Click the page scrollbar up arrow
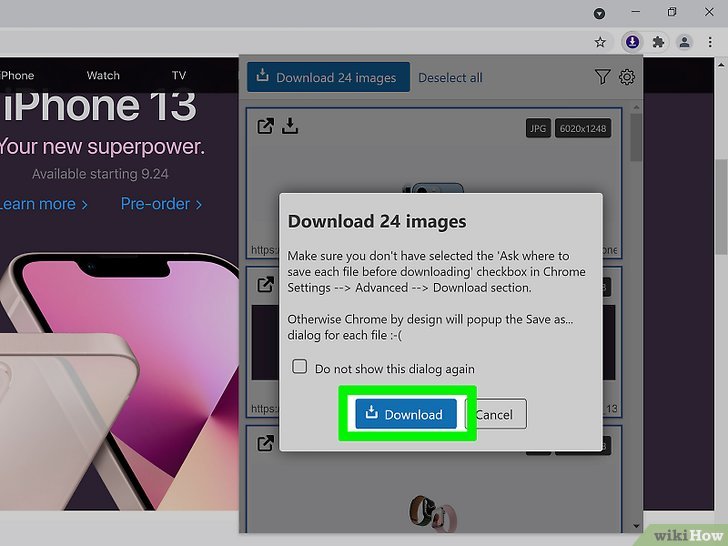Image resolution: width=728 pixels, height=546 pixels. (721, 65)
